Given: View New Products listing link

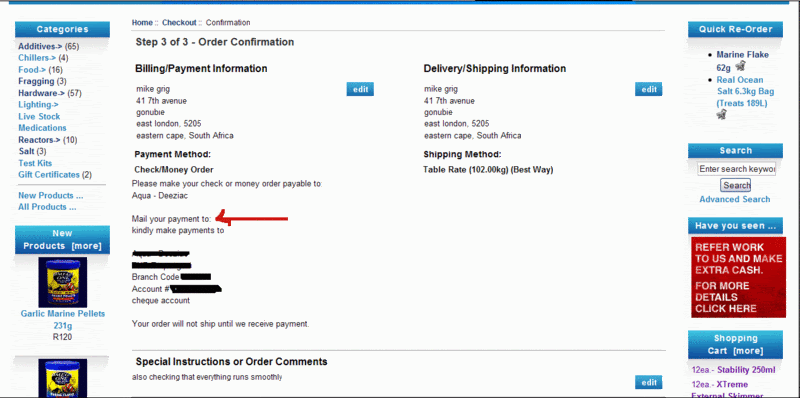Looking at the screenshot, I should tap(51, 195).
